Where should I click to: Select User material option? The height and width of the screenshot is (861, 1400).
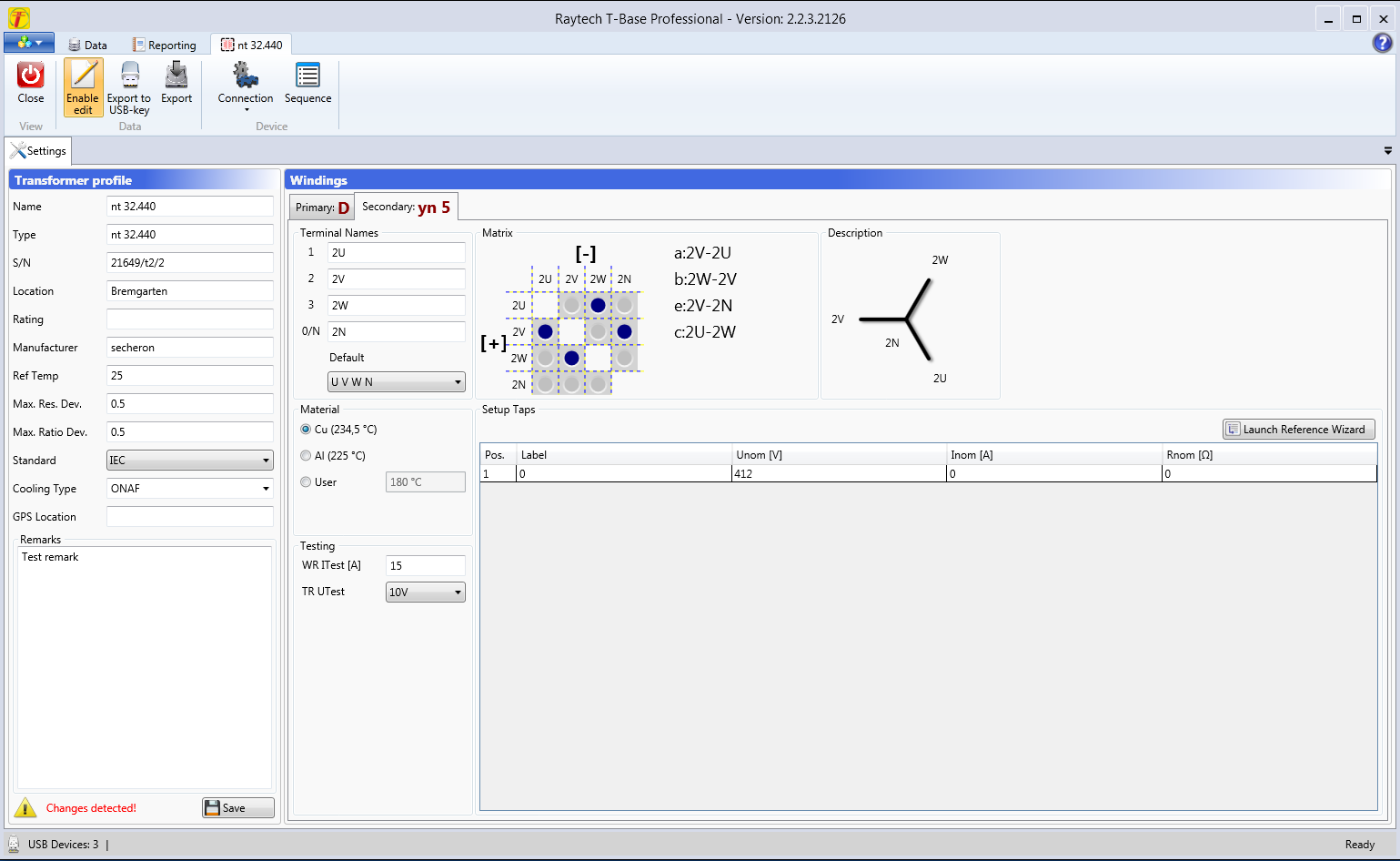click(x=318, y=482)
